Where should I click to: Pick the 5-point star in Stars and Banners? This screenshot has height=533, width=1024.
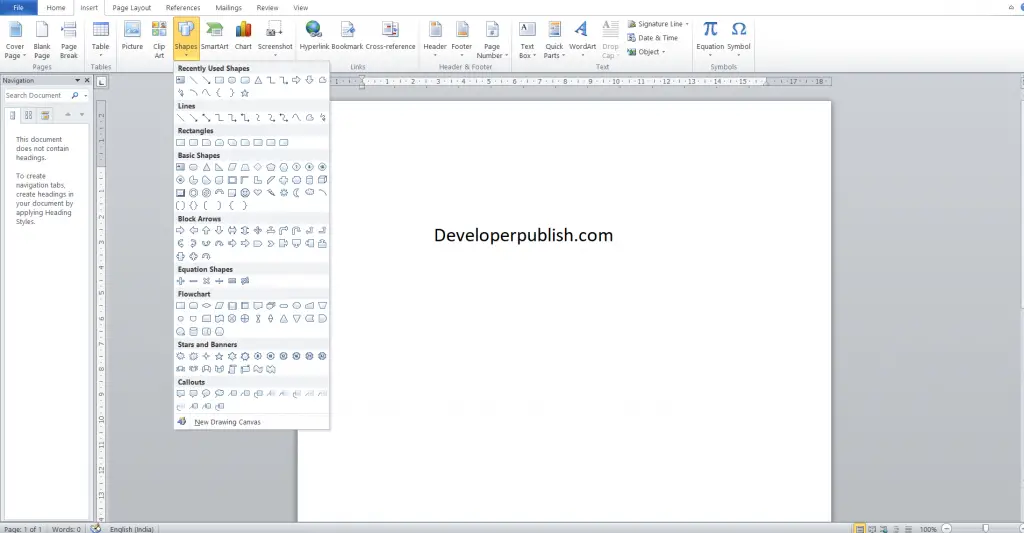219,356
